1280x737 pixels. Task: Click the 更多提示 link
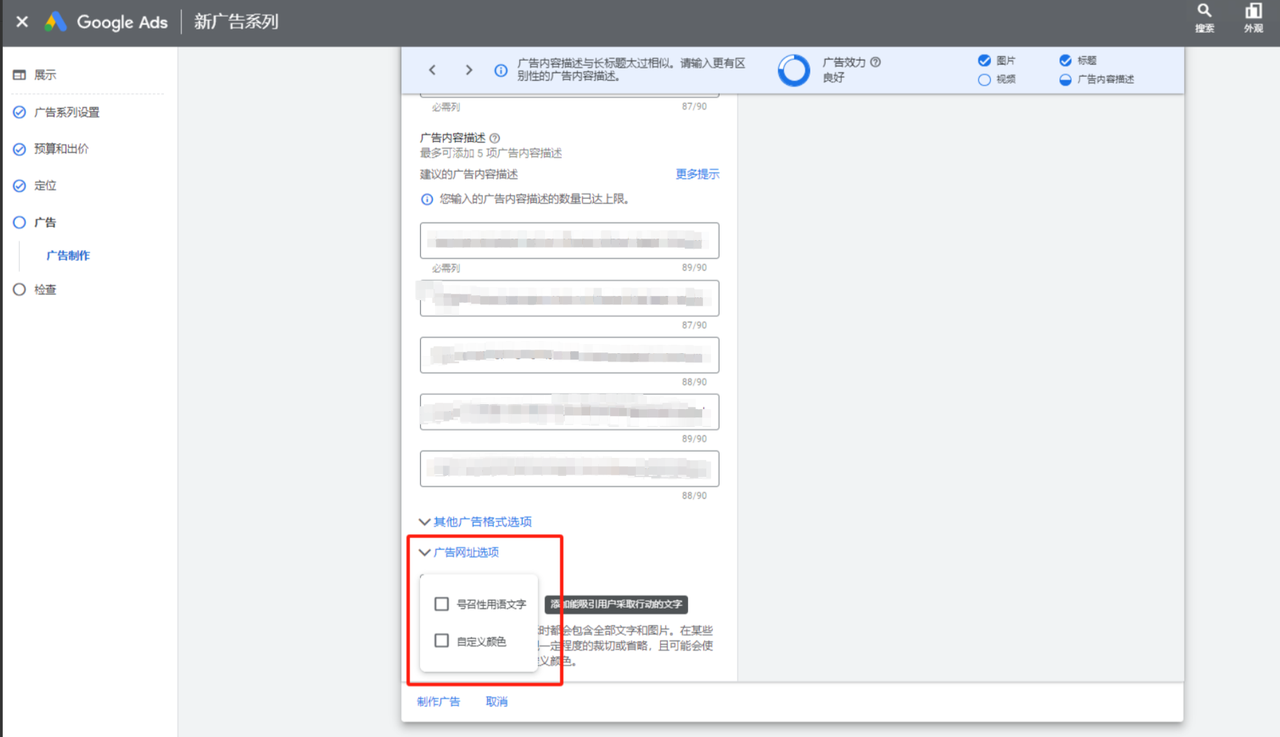[x=697, y=174]
